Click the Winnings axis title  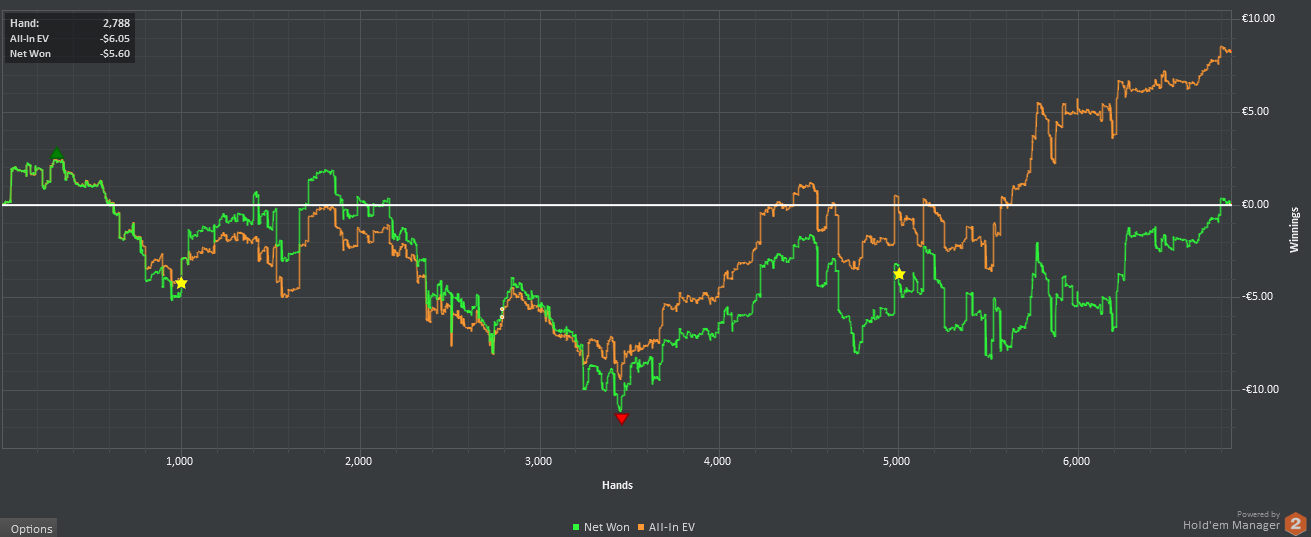[1295, 230]
